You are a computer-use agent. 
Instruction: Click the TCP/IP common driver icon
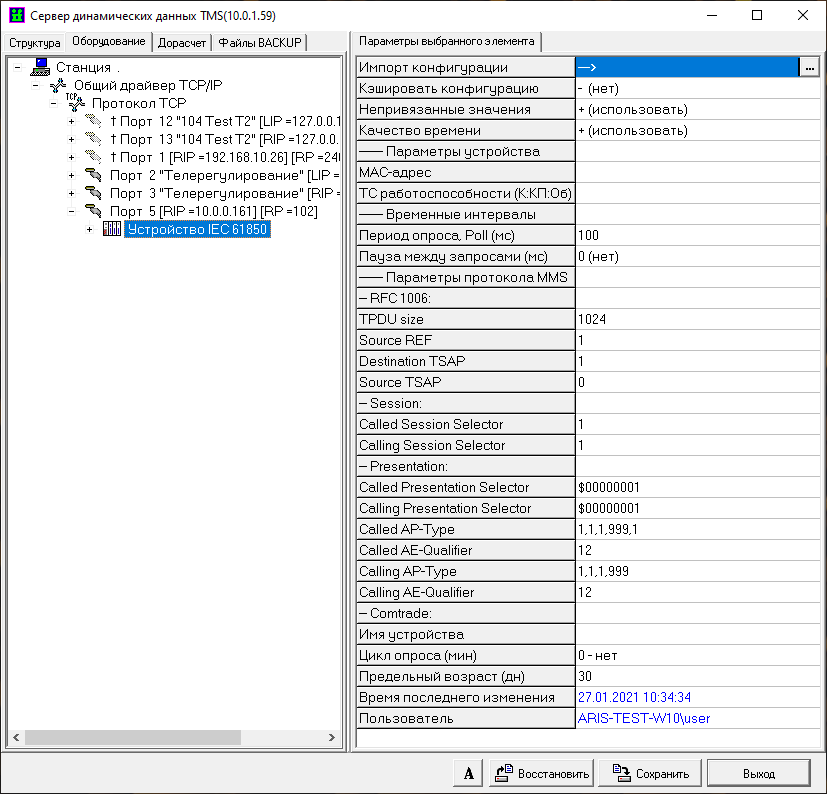[x=58, y=85]
